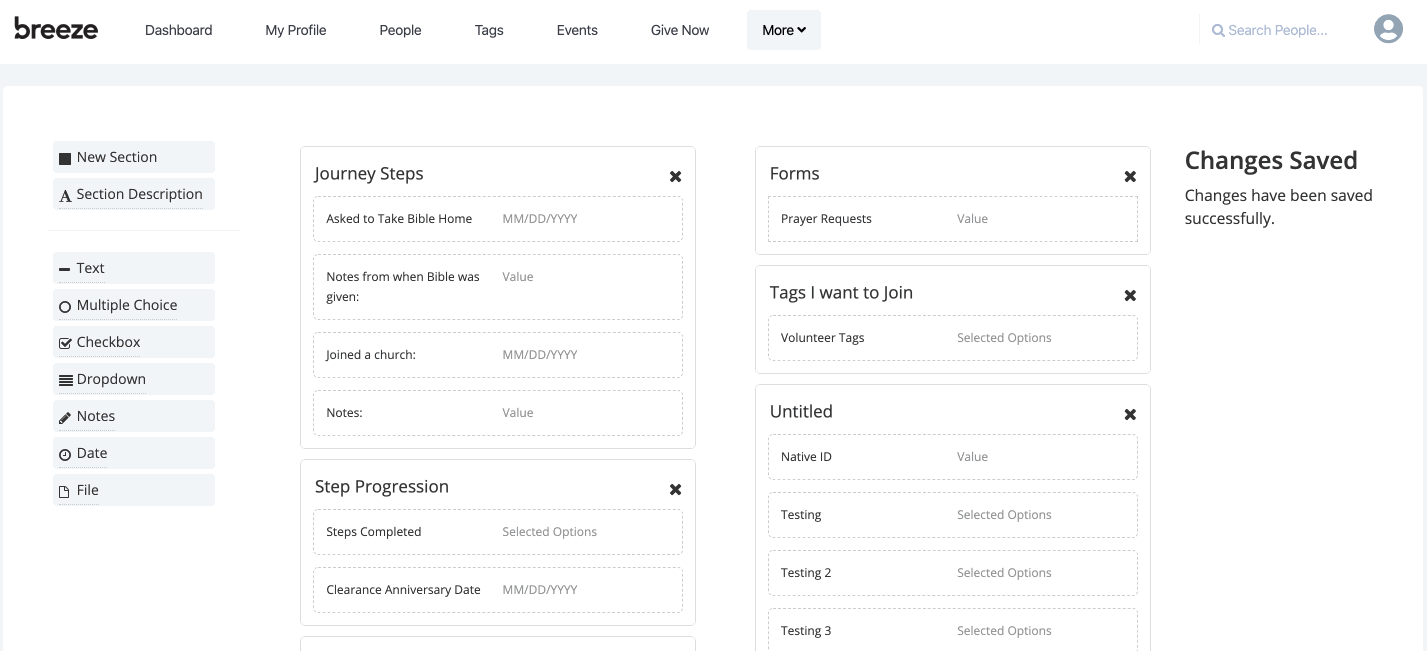Select the Date field clock icon

click(64, 453)
